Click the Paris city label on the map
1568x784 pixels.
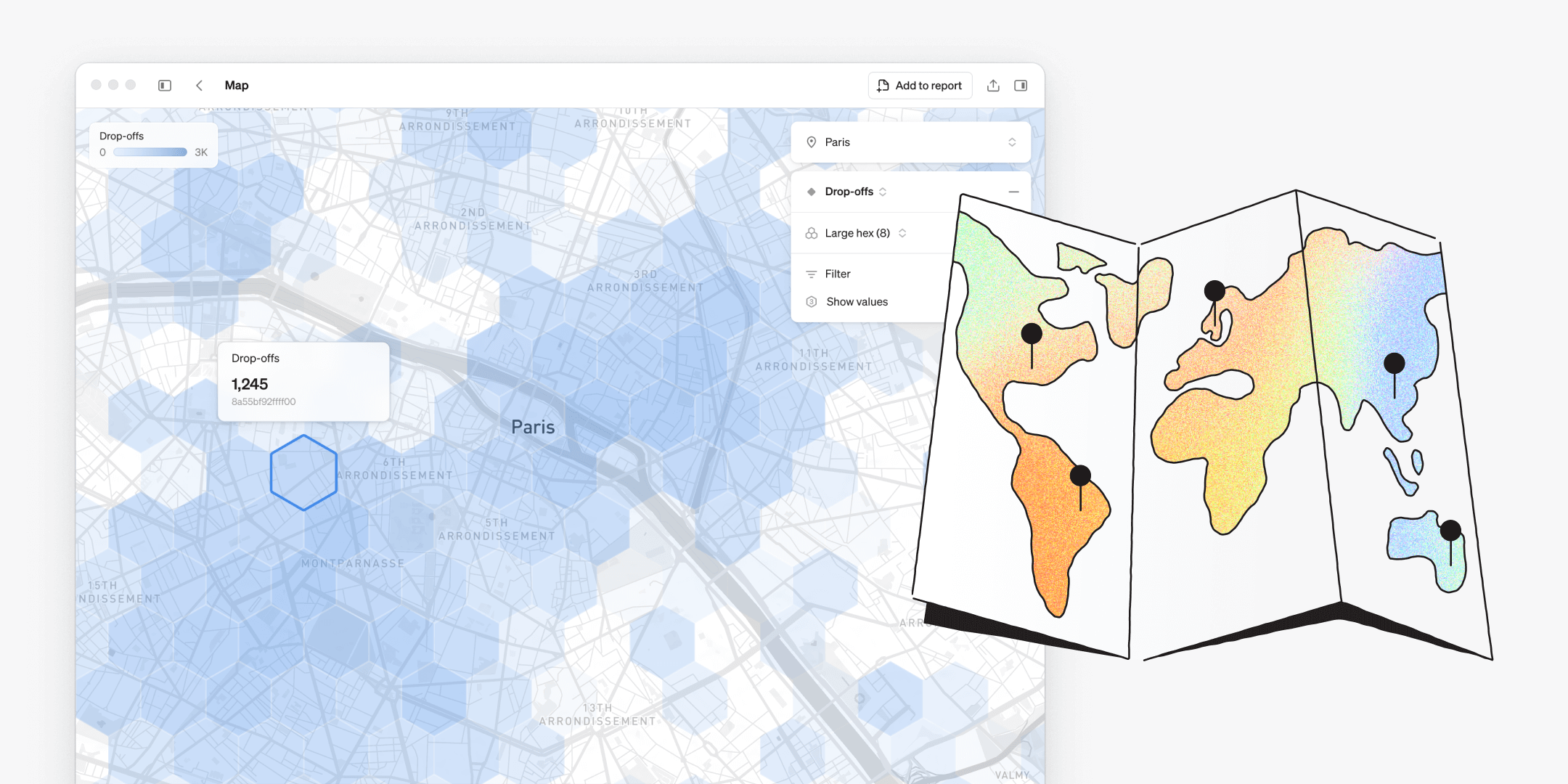click(533, 427)
